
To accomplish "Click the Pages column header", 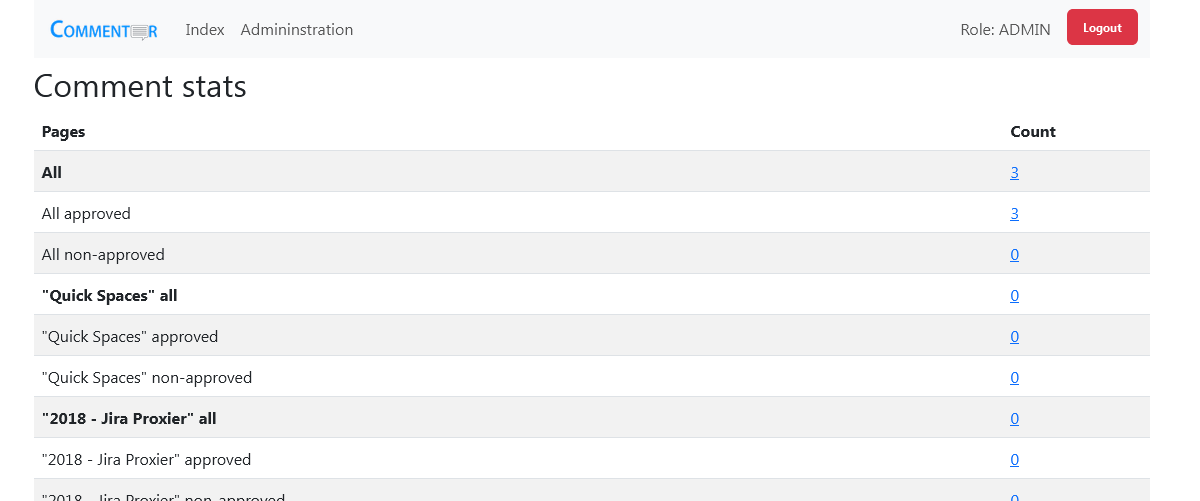I will tap(63, 131).
